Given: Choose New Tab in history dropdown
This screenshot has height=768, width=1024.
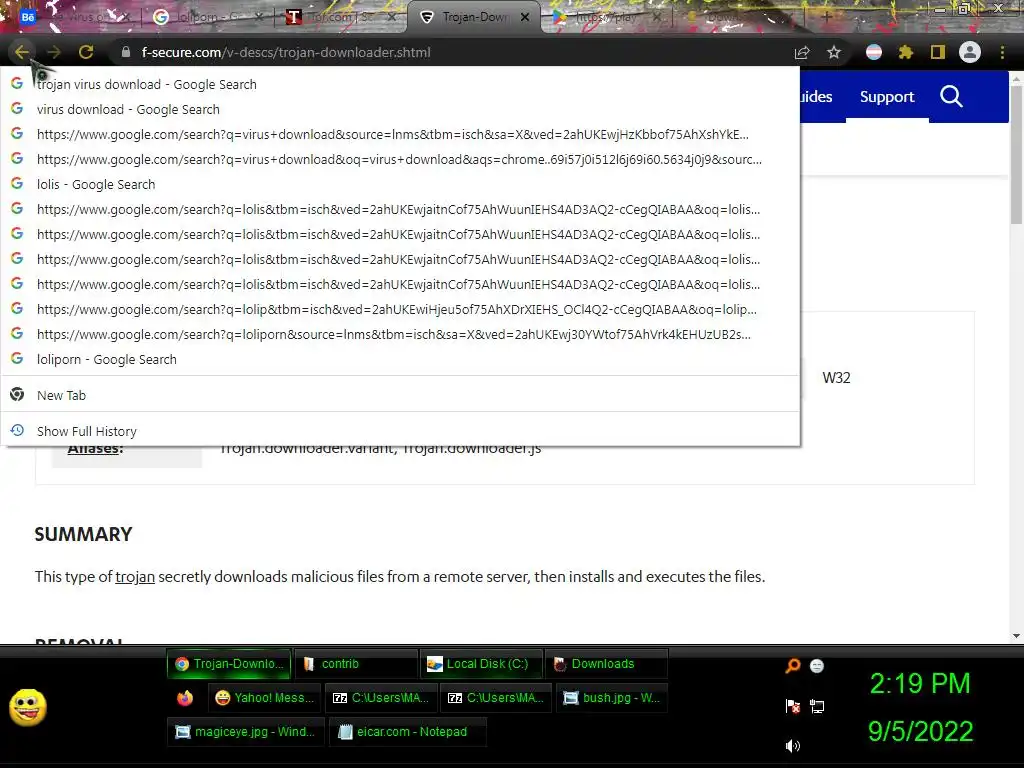Looking at the screenshot, I should [x=400, y=395].
